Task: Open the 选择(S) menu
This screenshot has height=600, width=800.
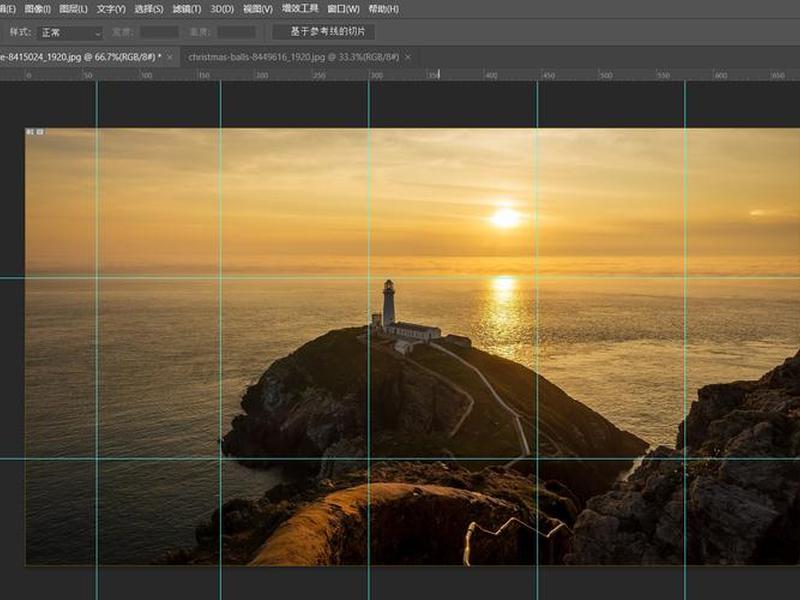Action: (x=148, y=9)
